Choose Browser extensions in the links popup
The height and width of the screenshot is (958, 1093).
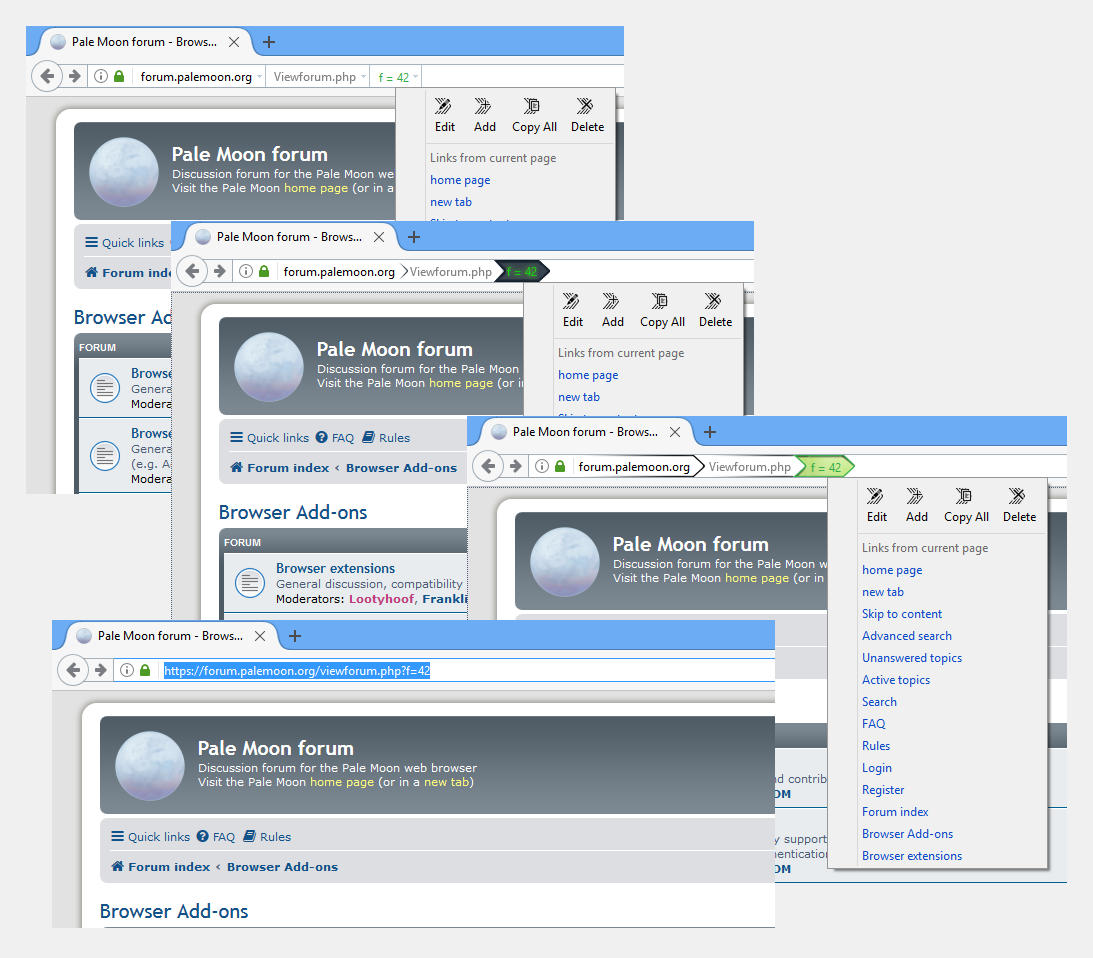[x=912, y=856]
